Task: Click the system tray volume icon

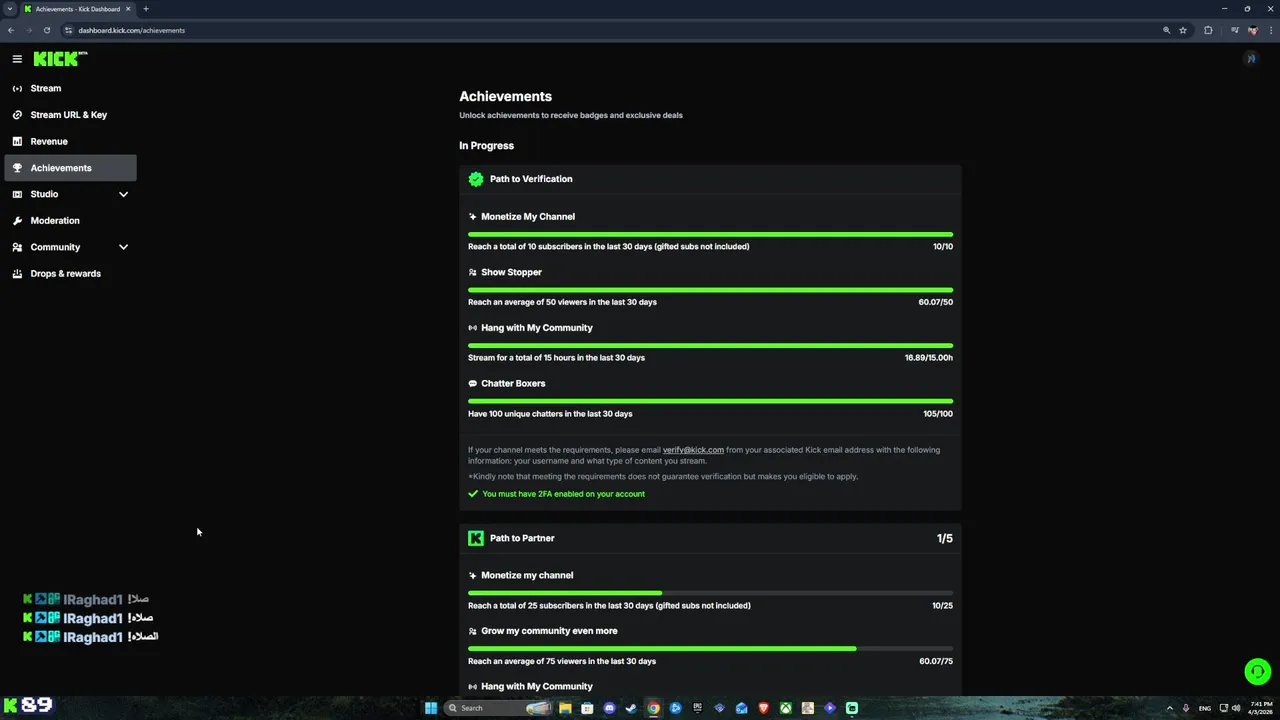Action: coord(1236,708)
